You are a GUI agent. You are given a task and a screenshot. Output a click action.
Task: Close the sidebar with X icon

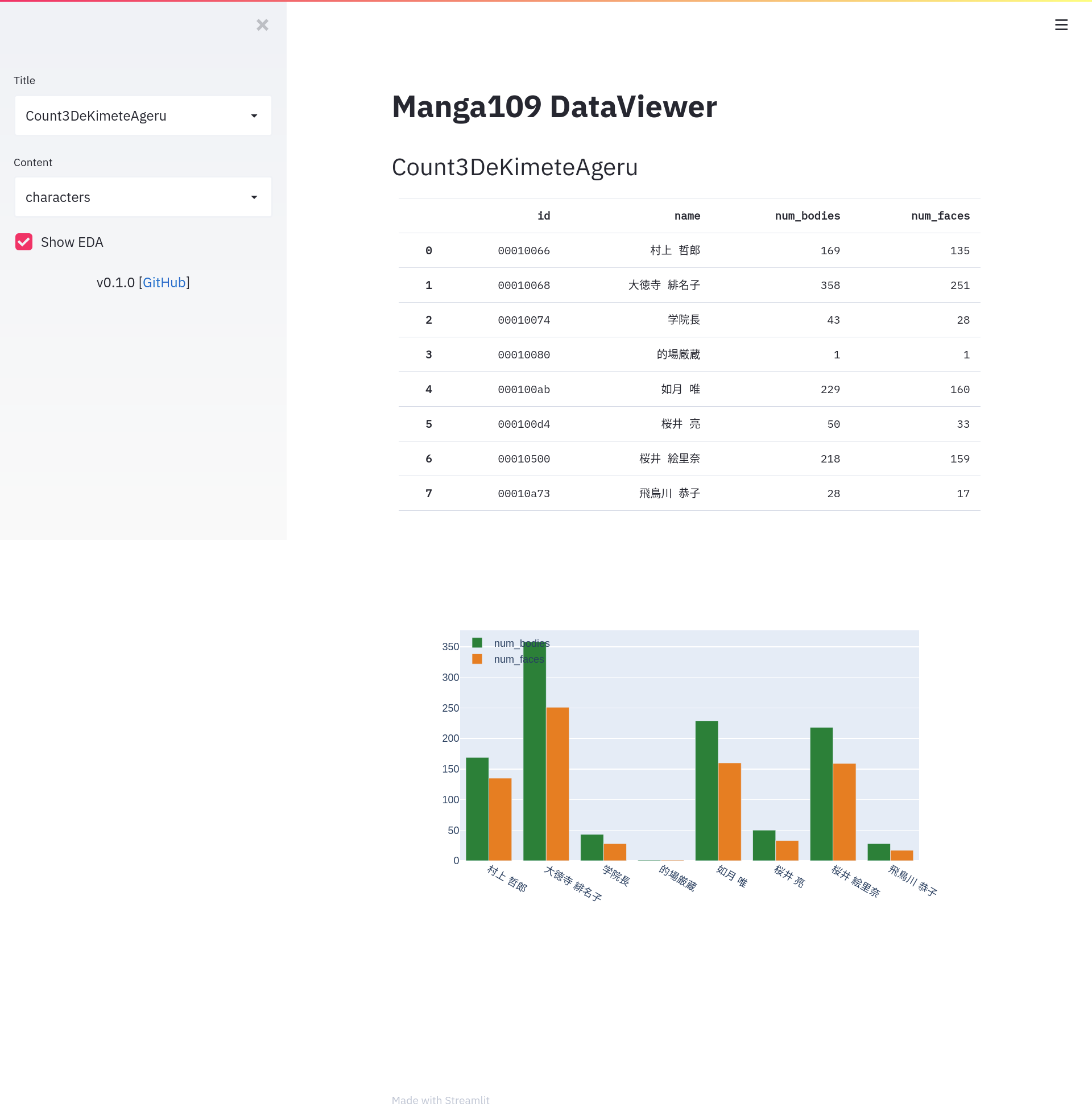tap(262, 24)
